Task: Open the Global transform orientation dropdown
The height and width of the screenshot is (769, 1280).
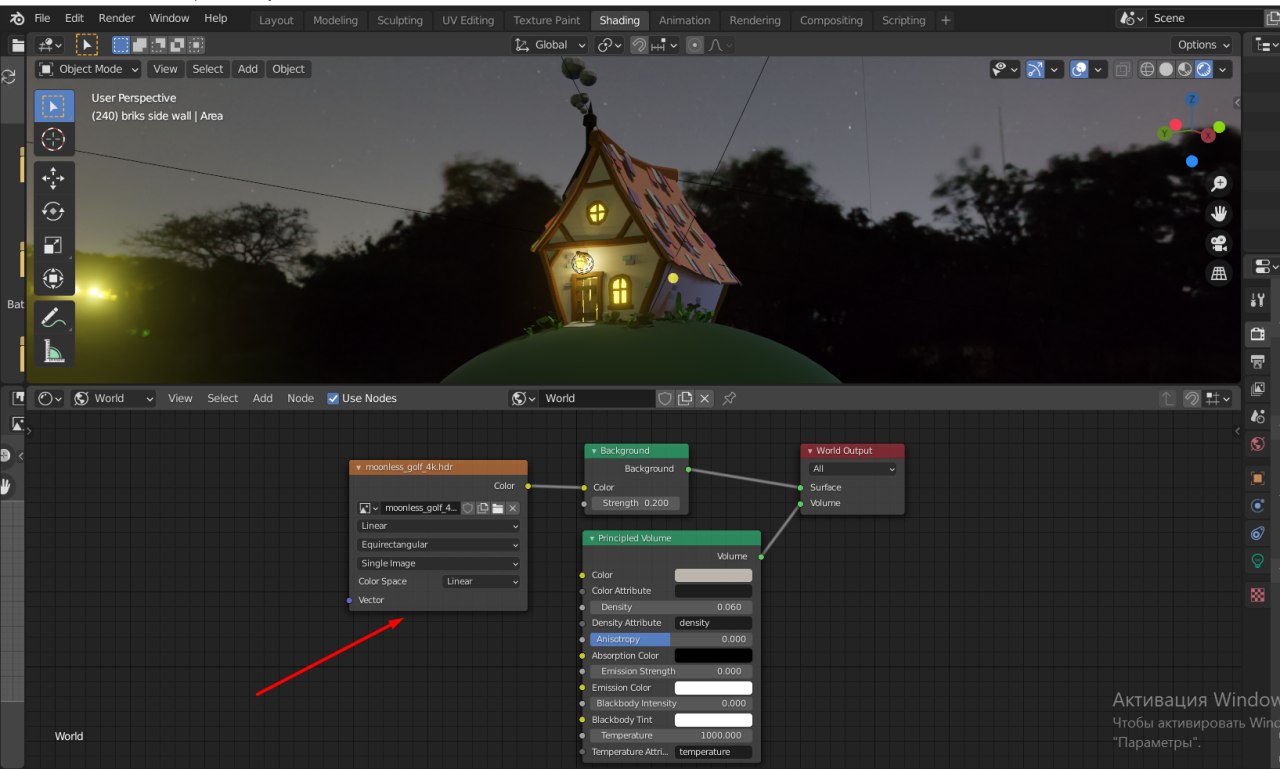Action: point(550,45)
